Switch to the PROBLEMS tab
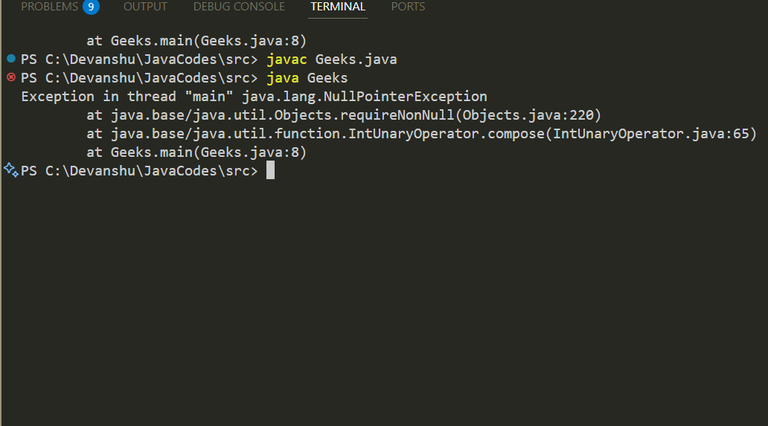This screenshot has width=768, height=426. coord(49,7)
